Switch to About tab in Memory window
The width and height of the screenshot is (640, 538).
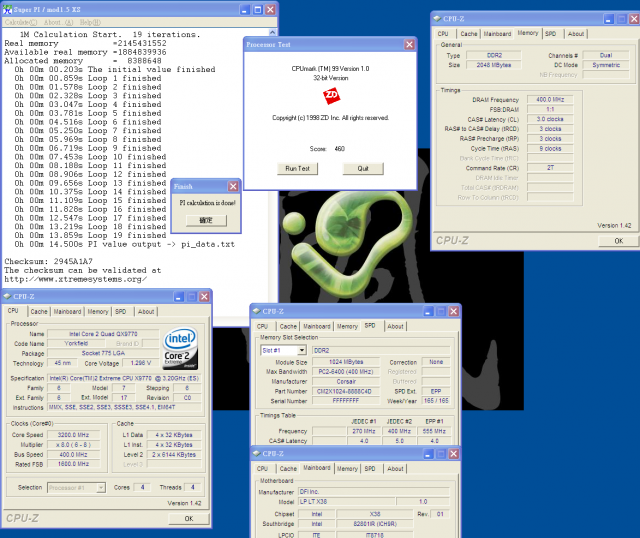[576, 34]
